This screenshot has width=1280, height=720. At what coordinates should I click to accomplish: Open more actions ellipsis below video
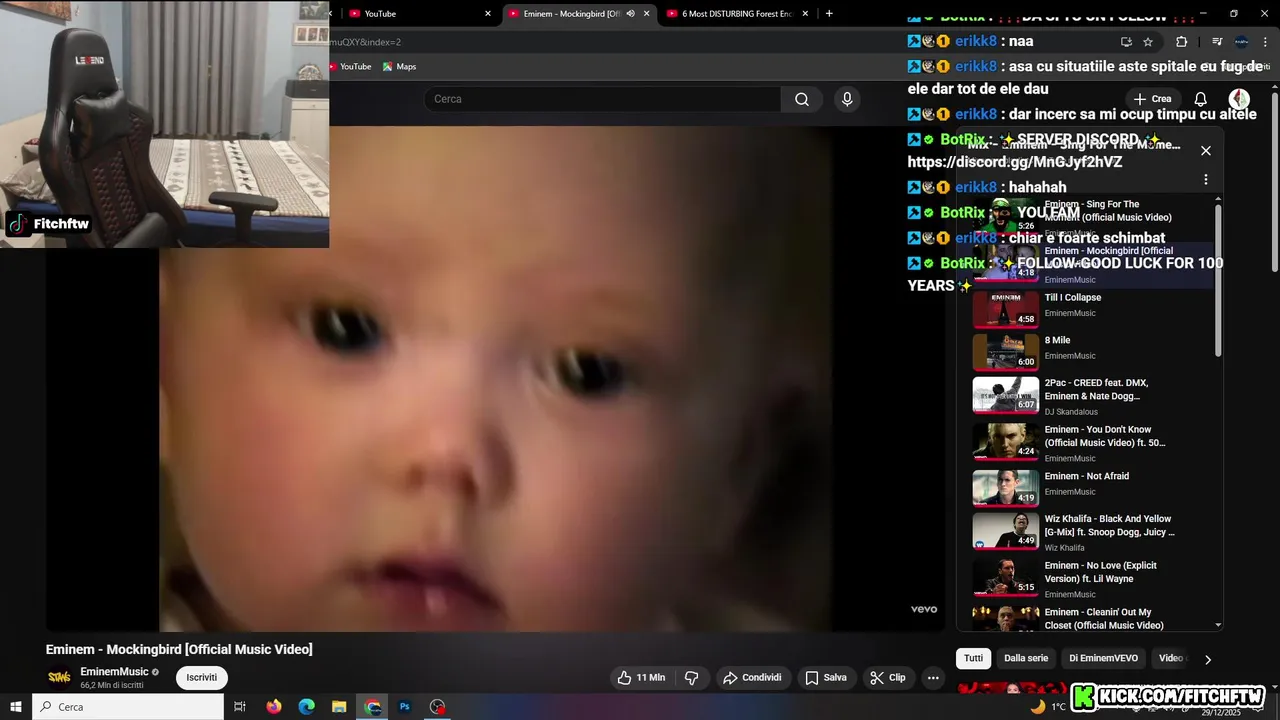(933, 677)
